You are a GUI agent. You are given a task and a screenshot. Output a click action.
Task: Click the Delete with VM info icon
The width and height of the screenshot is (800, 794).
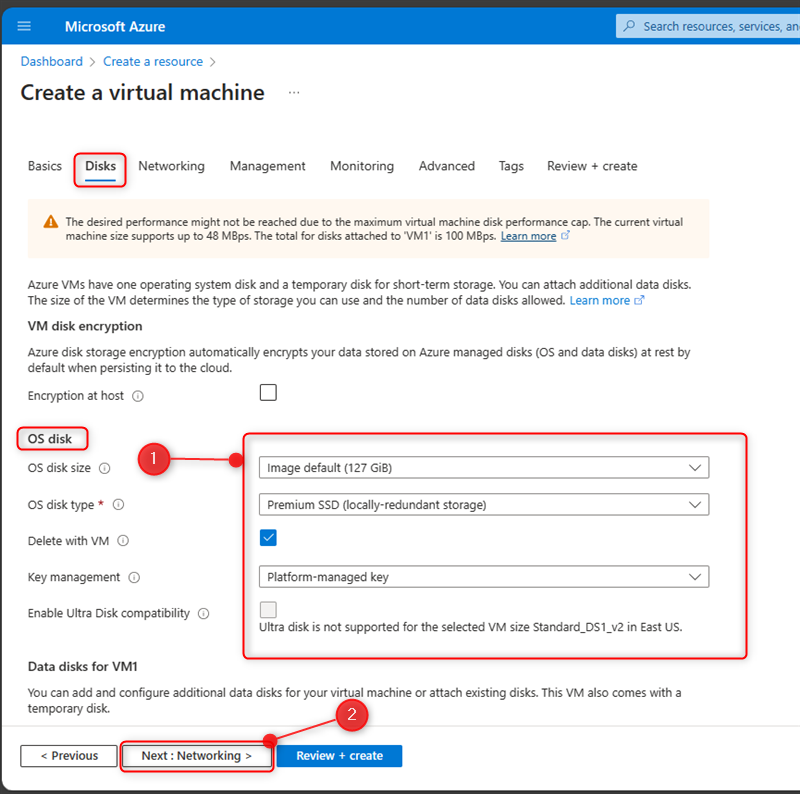point(123,541)
